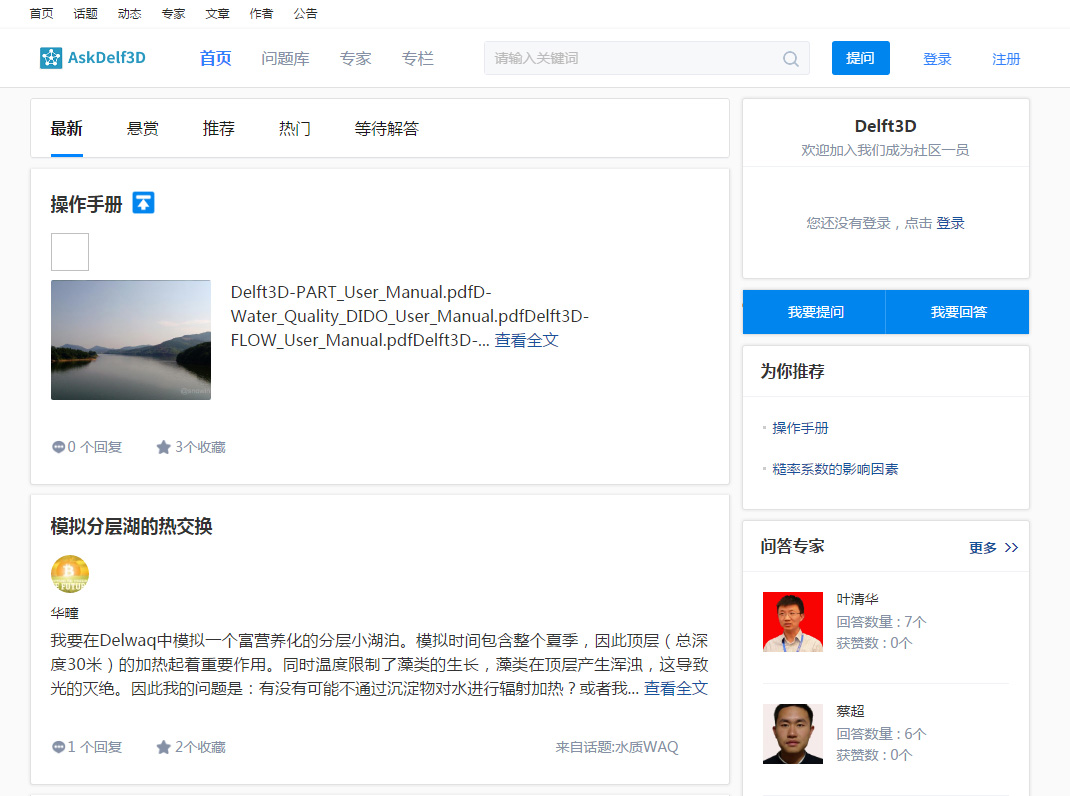This screenshot has height=796, width=1070.
Task: Click 首页 in the top utility bar
Action: [x=42, y=14]
